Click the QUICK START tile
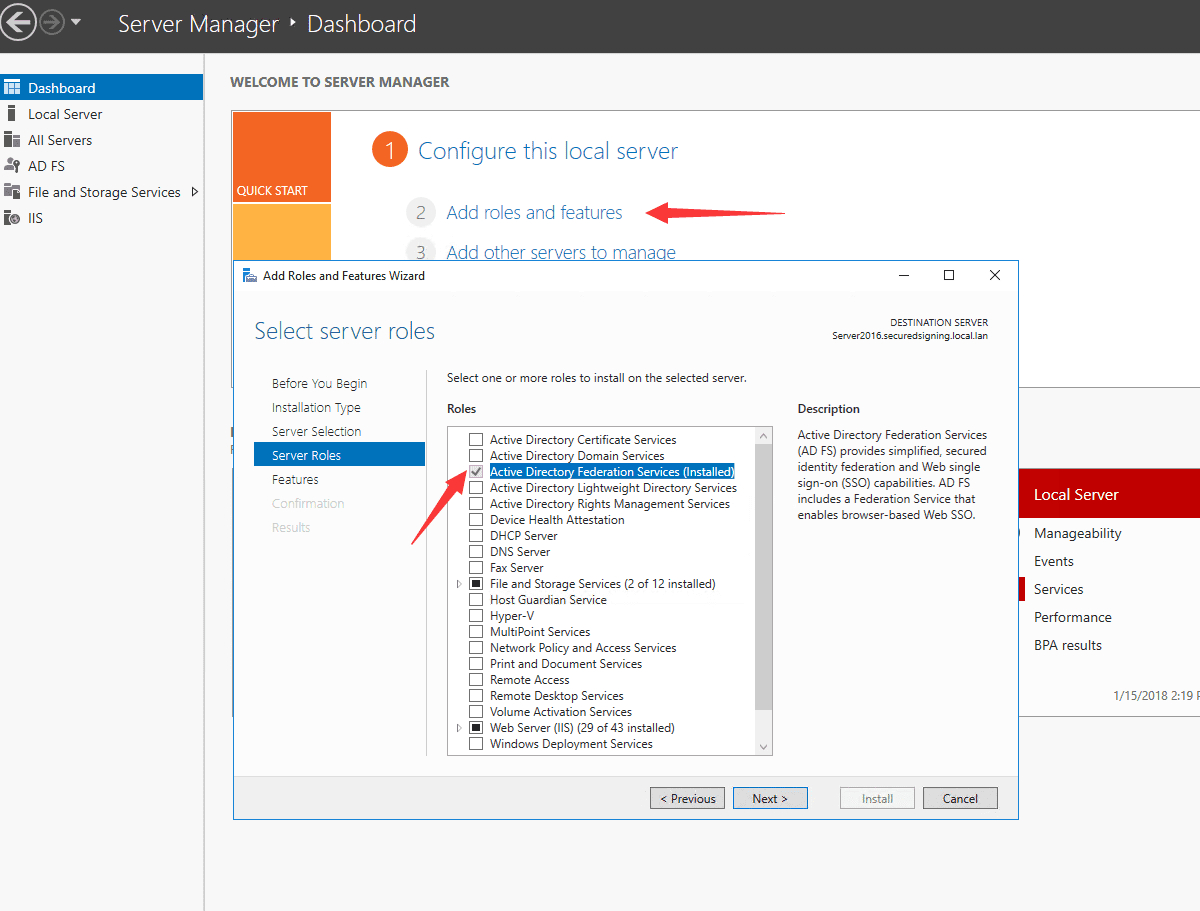The height and width of the screenshot is (911, 1200). tap(281, 156)
